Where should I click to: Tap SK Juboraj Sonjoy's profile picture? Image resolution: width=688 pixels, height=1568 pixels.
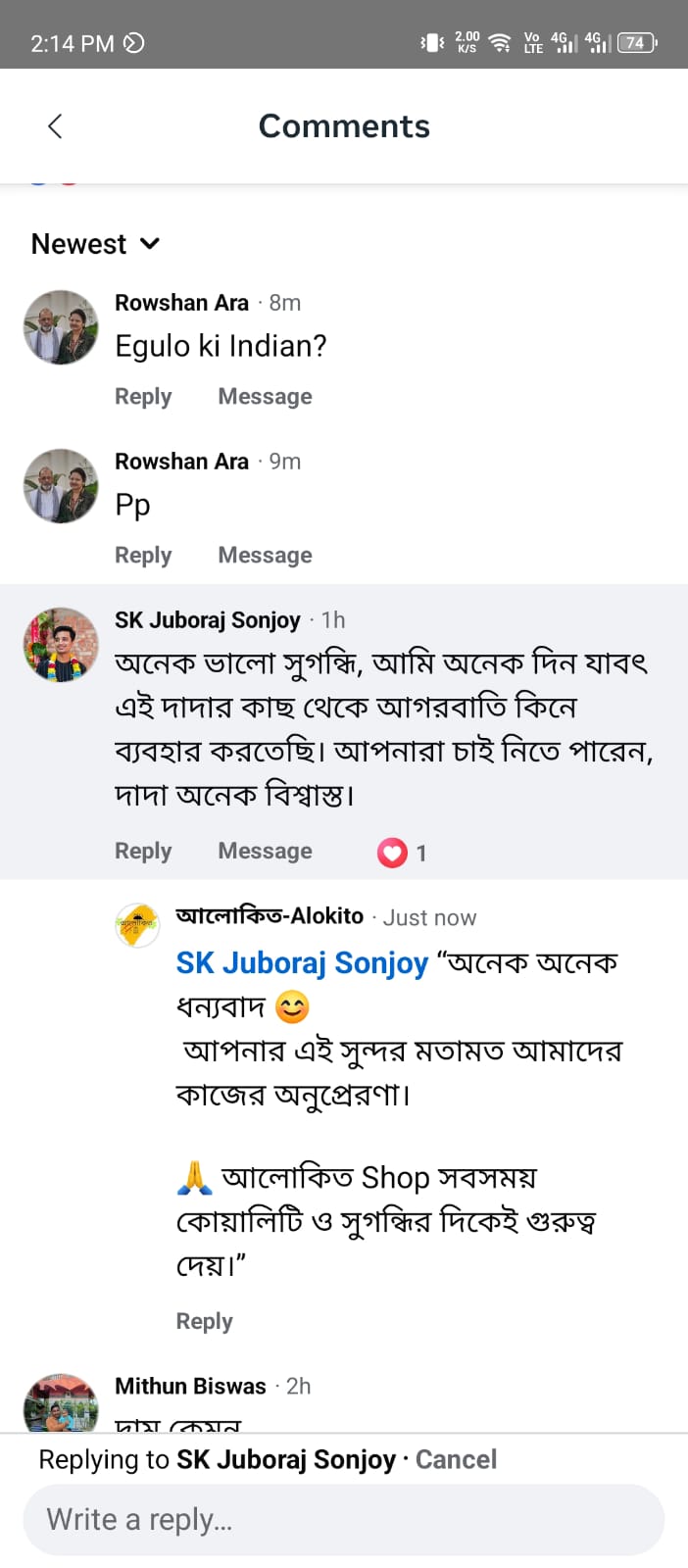[x=61, y=644]
